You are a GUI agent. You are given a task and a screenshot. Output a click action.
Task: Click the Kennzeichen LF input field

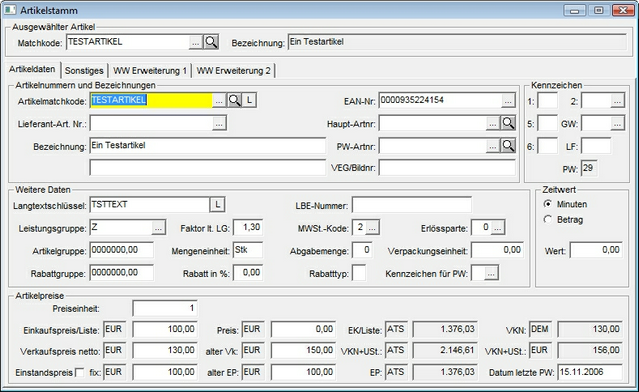pyautogui.click(x=596, y=146)
